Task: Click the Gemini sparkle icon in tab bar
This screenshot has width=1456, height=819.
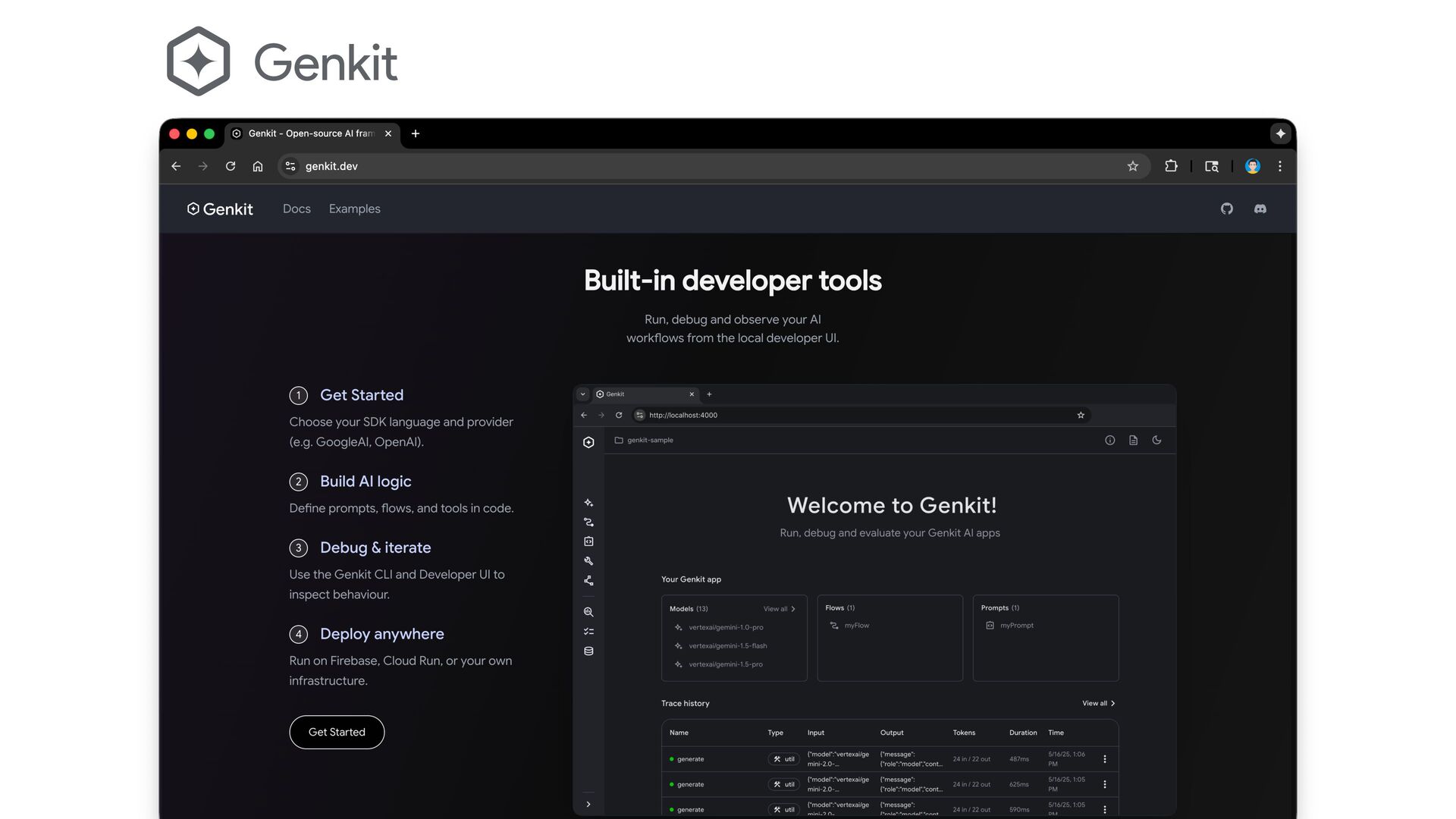Action: [1280, 133]
